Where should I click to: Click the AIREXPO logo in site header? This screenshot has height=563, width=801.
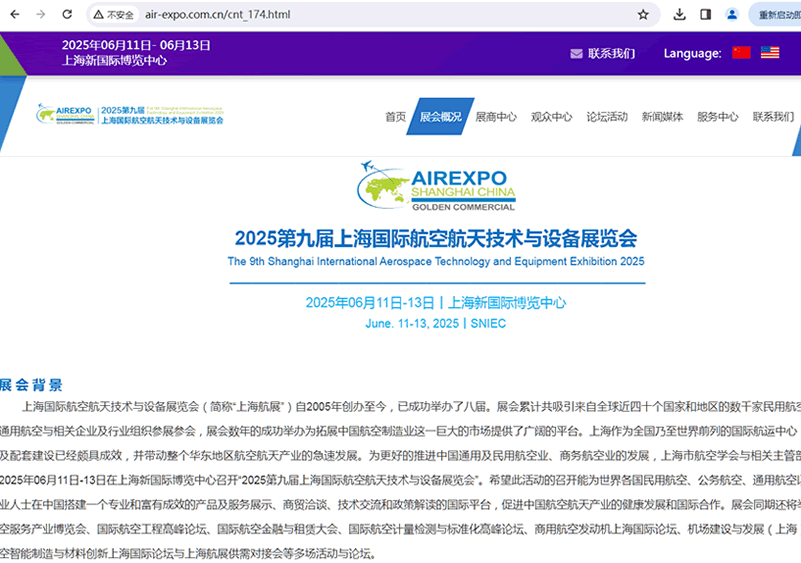[x=130, y=114]
